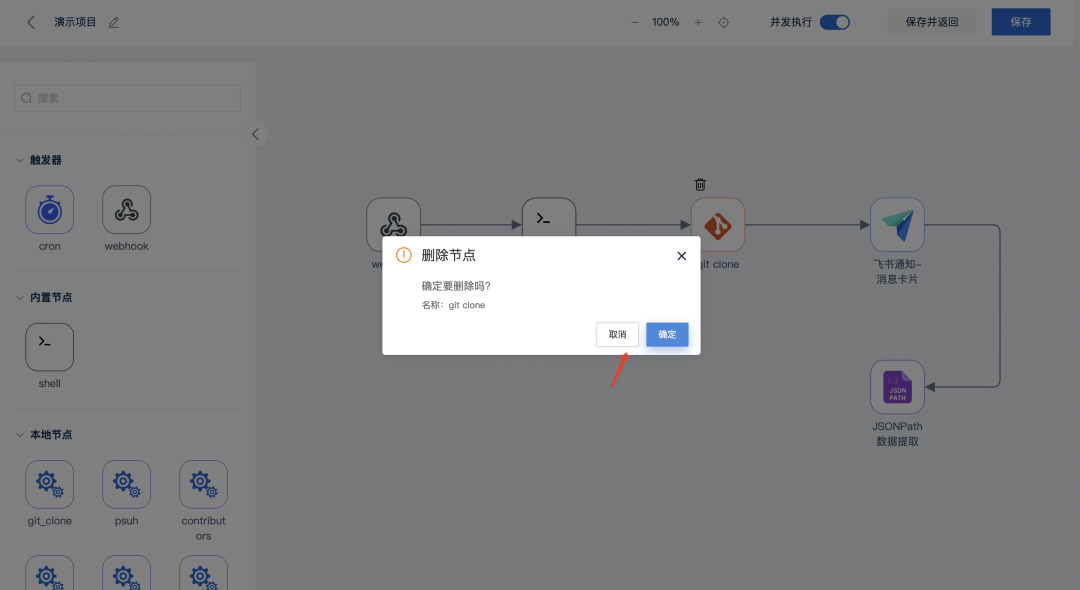Edit the project name with pencil icon
The width and height of the screenshot is (1080, 590).
click(x=114, y=22)
